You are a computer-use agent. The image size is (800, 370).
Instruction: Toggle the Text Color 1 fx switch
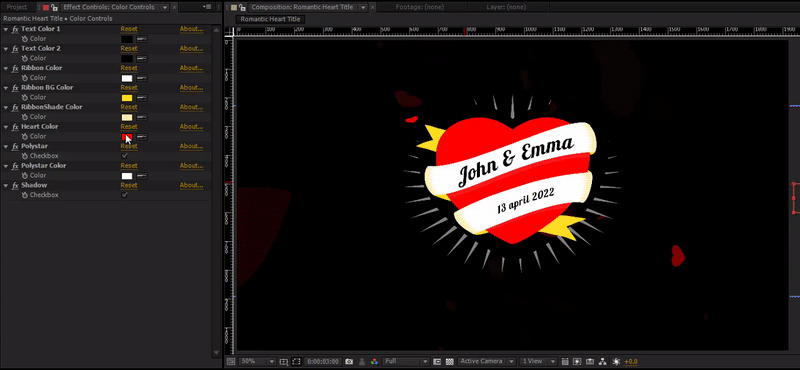pos(15,29)
